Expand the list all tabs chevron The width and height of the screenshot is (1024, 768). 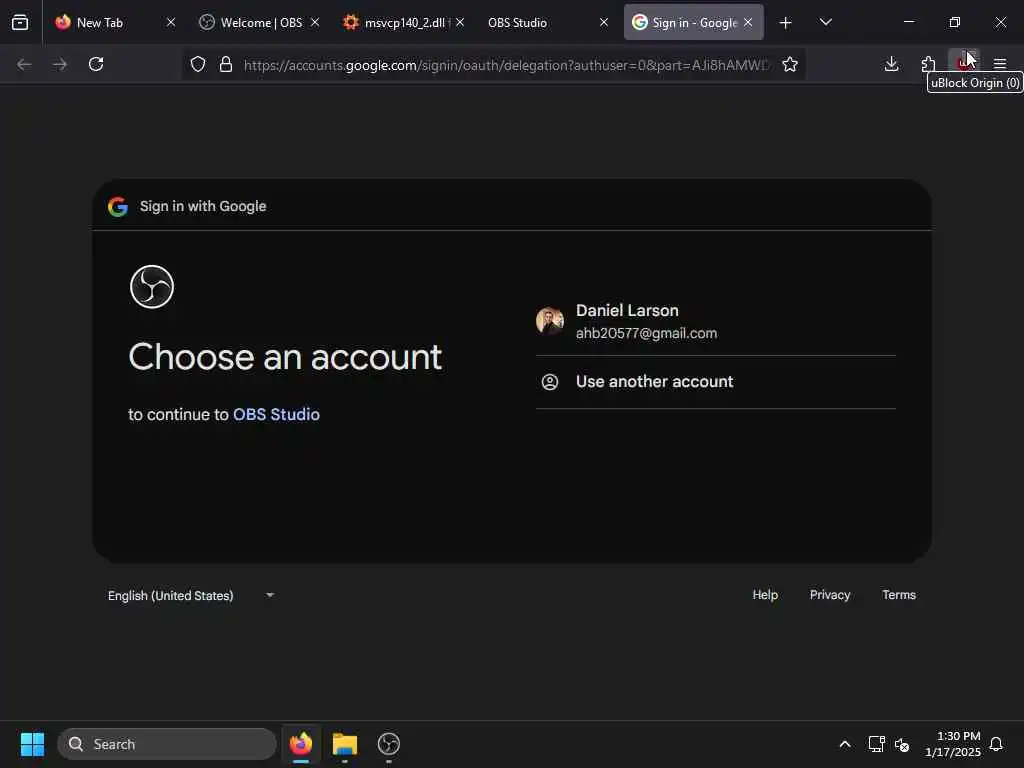tap(825, 22)
